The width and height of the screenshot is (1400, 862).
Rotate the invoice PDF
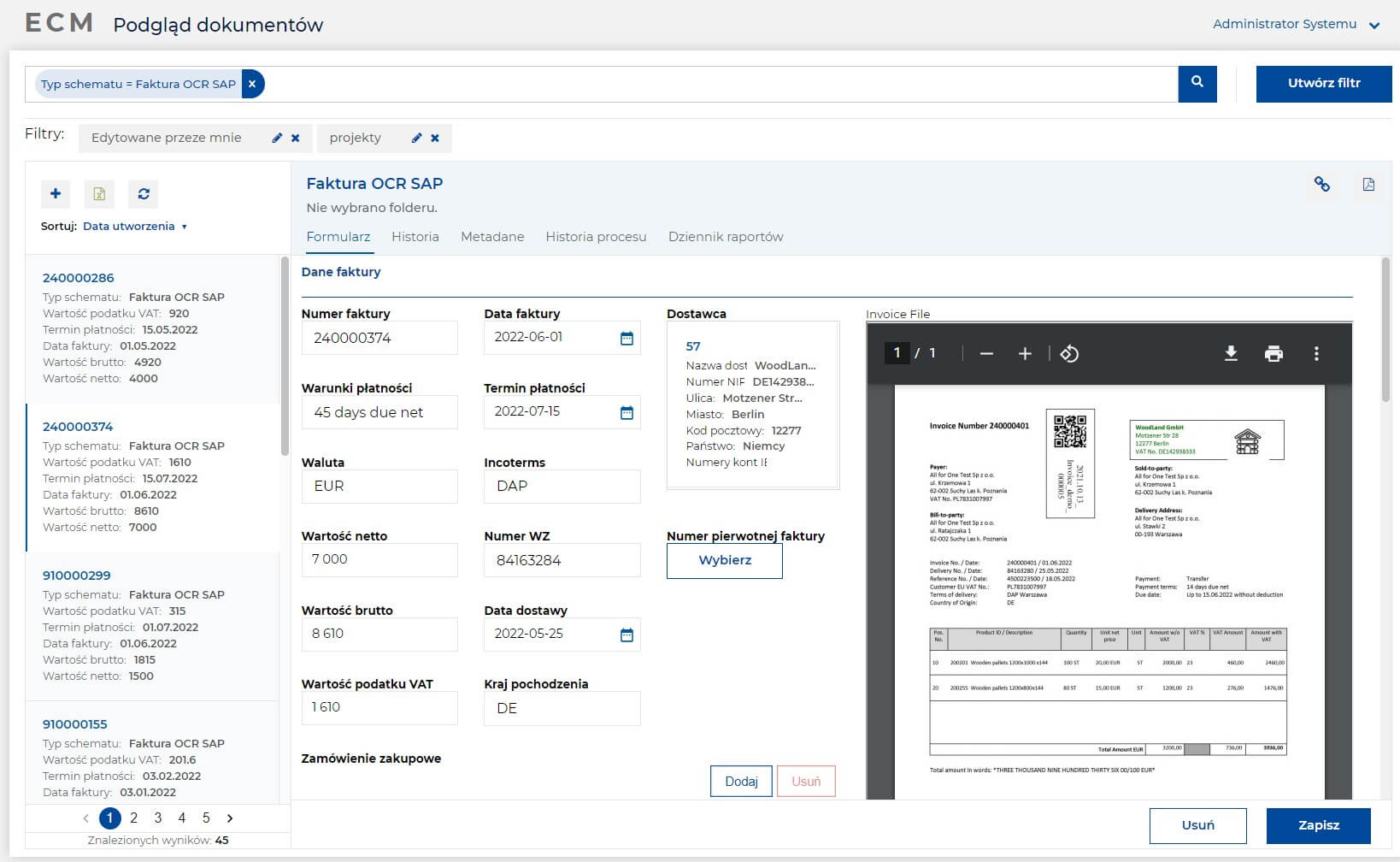tap(1069, 353)
